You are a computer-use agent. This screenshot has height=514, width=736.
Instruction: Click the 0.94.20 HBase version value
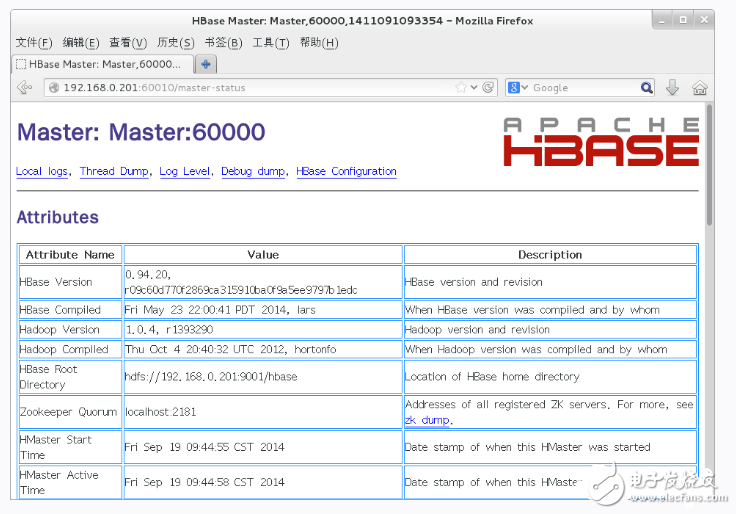tap(263, 282)
